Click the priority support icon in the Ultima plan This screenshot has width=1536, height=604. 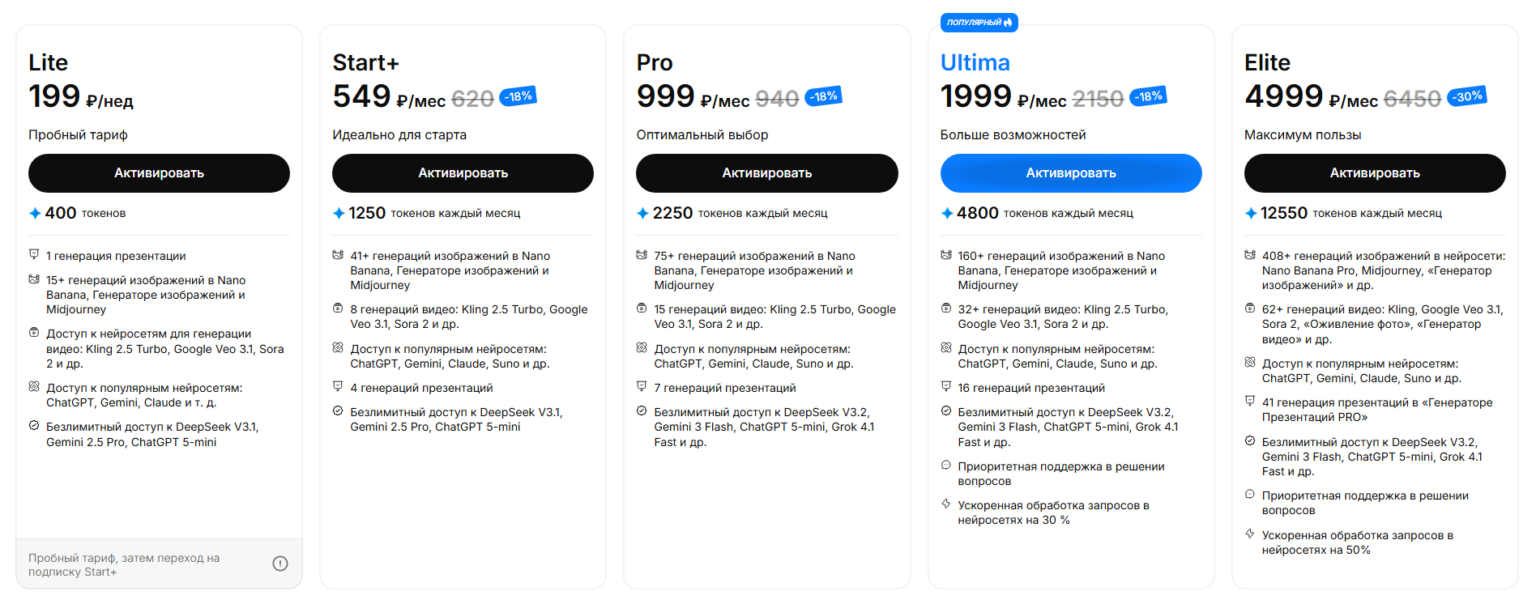946,466
